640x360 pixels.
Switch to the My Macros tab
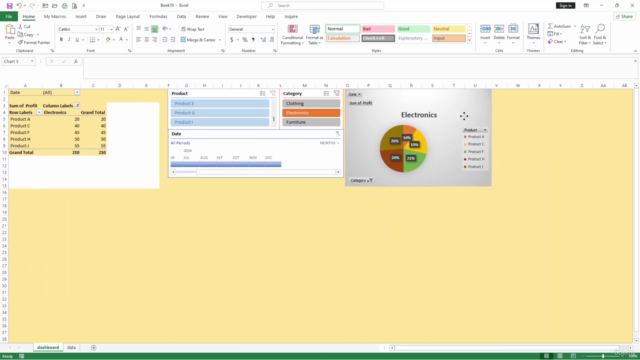[55, 16]
